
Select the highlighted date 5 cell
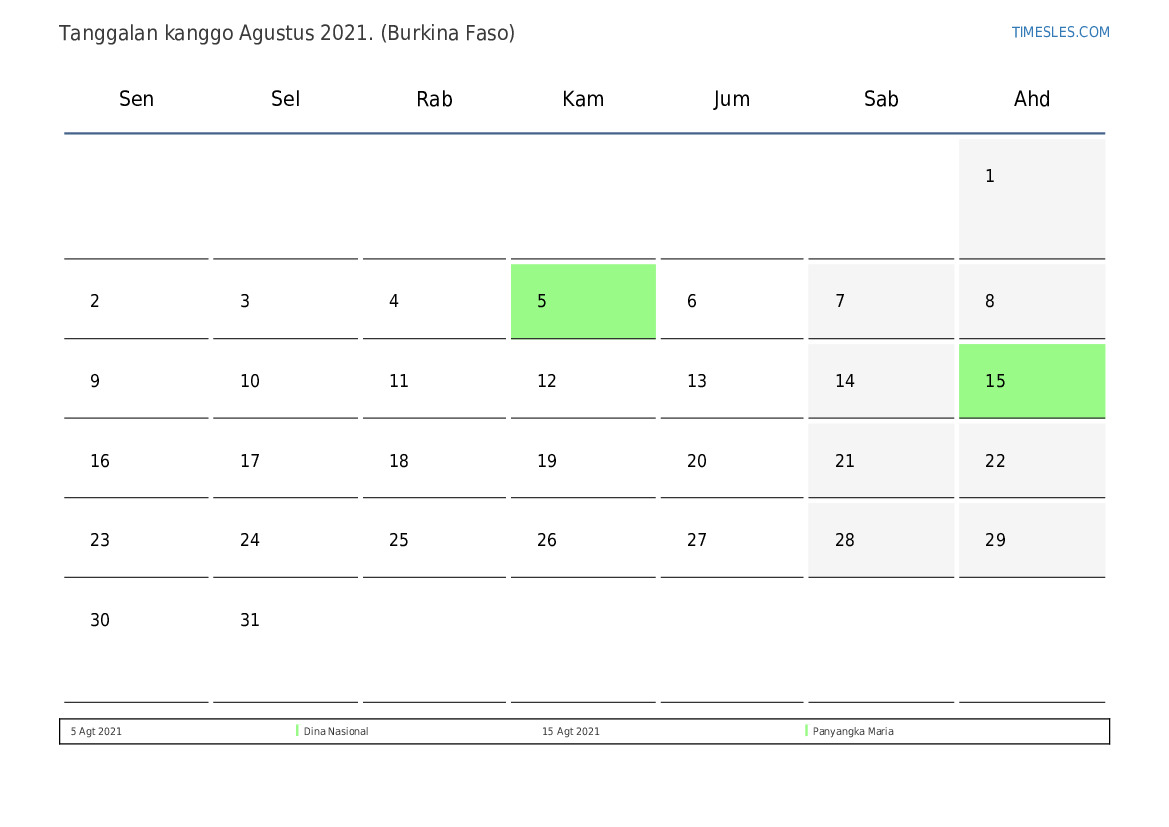point(583,301)
